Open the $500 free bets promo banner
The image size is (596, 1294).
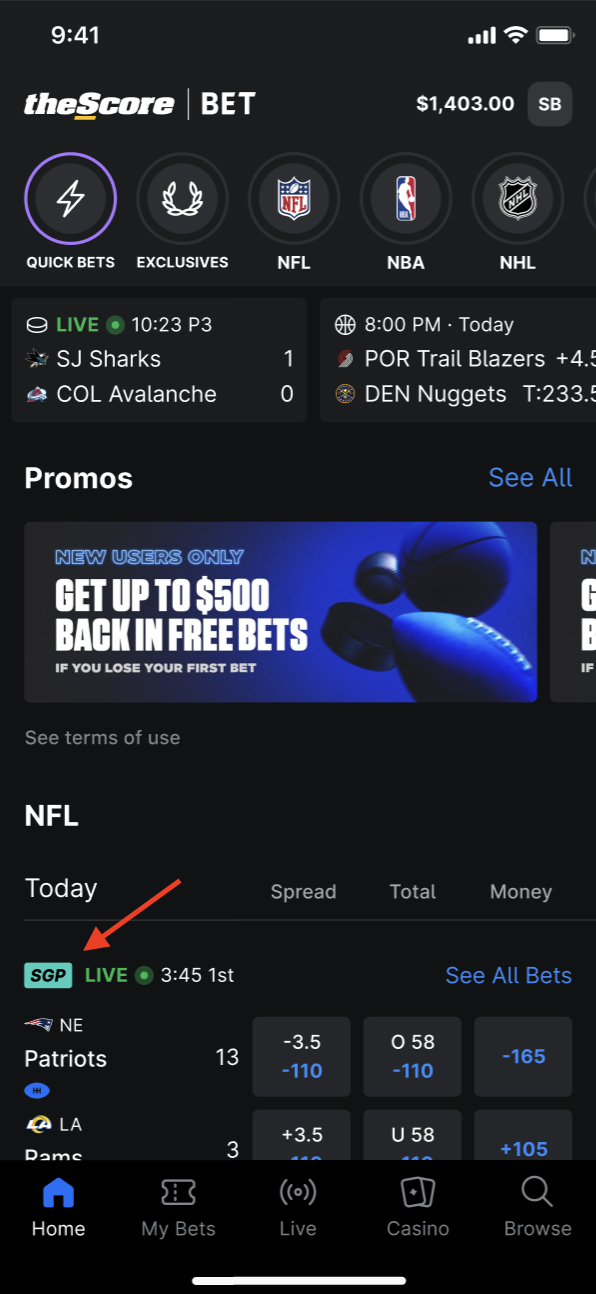pyautogui.click(x=281, y=612)
